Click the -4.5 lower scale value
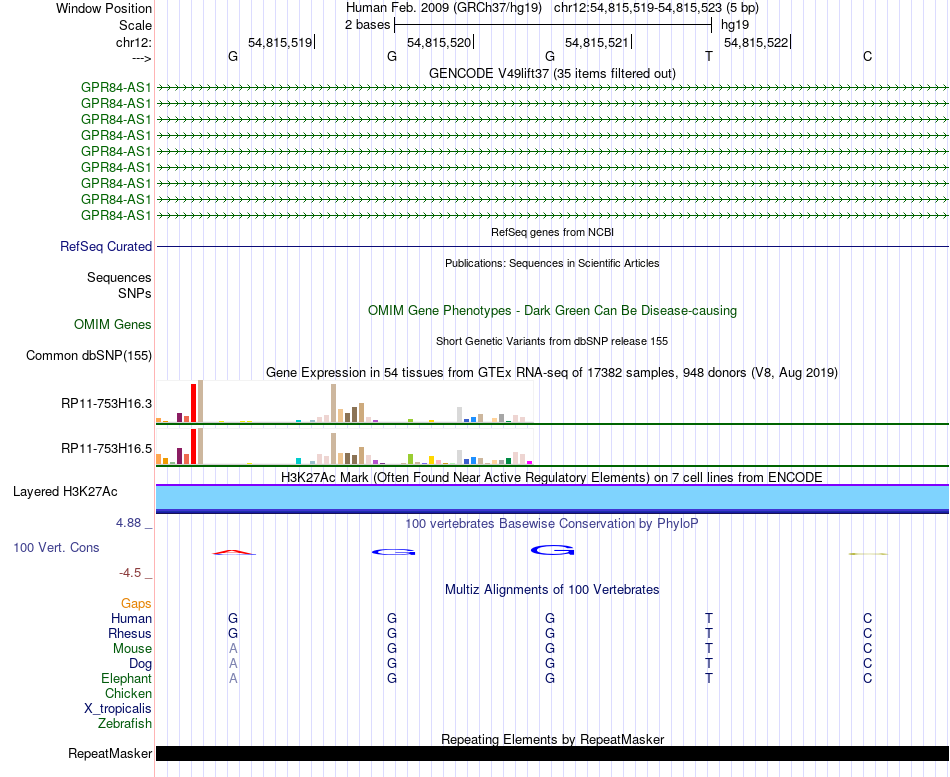Screen dimensions: 950x777 [130, 573]
